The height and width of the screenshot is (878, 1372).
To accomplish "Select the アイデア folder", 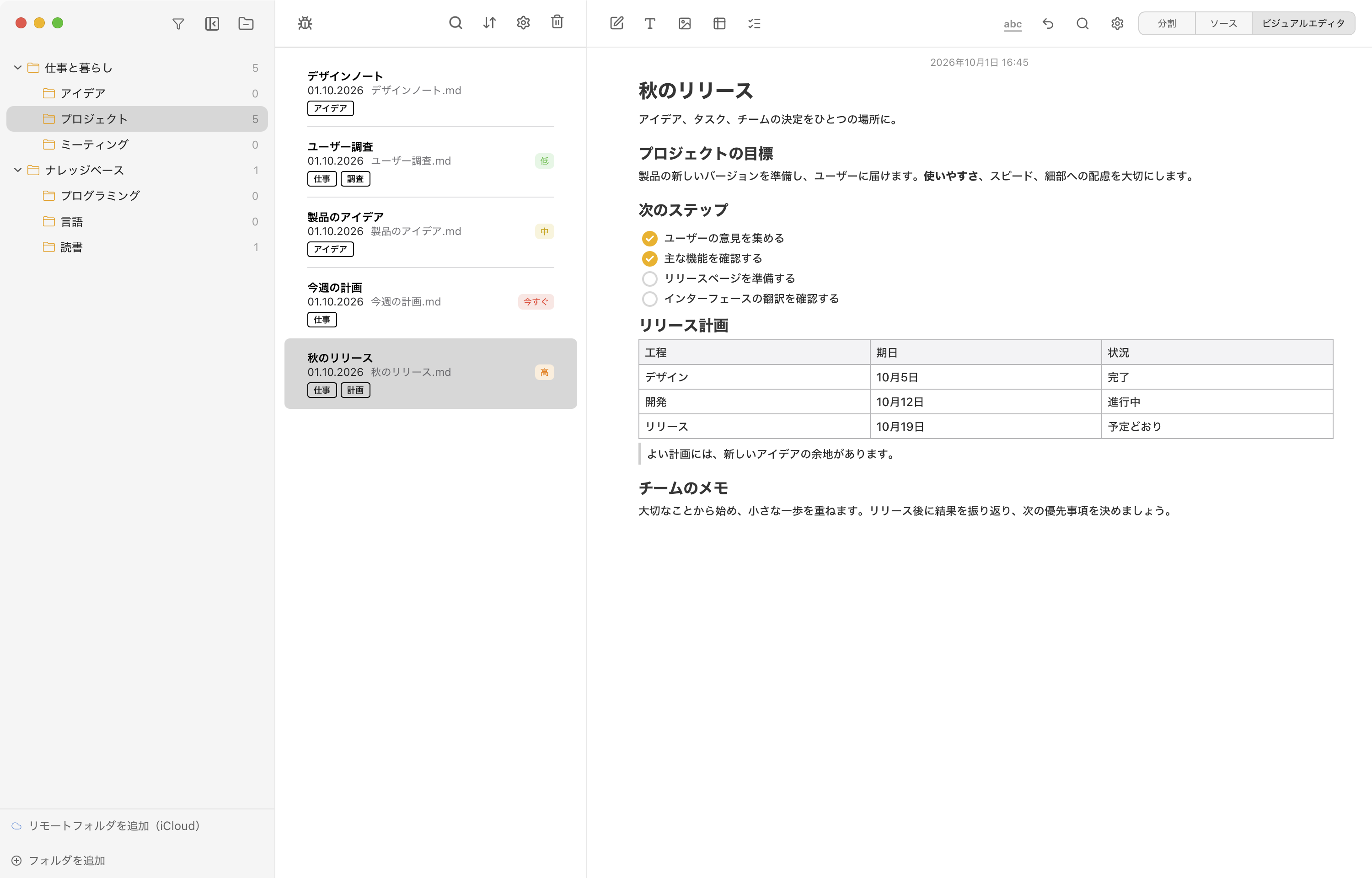I will 137,93.
